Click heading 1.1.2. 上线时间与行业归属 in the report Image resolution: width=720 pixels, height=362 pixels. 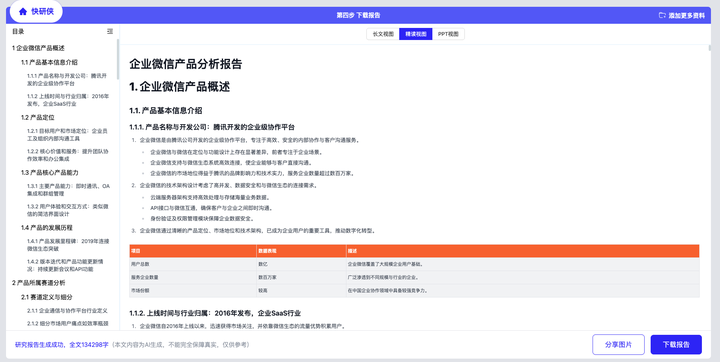click(x=215, y=313)
